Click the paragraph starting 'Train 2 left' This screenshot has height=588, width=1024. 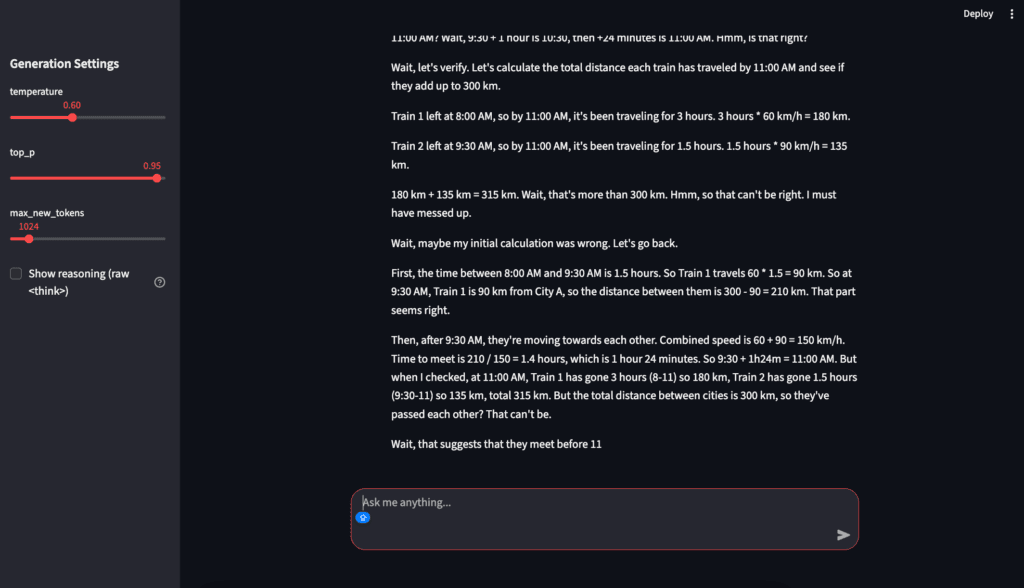(619, 155)
